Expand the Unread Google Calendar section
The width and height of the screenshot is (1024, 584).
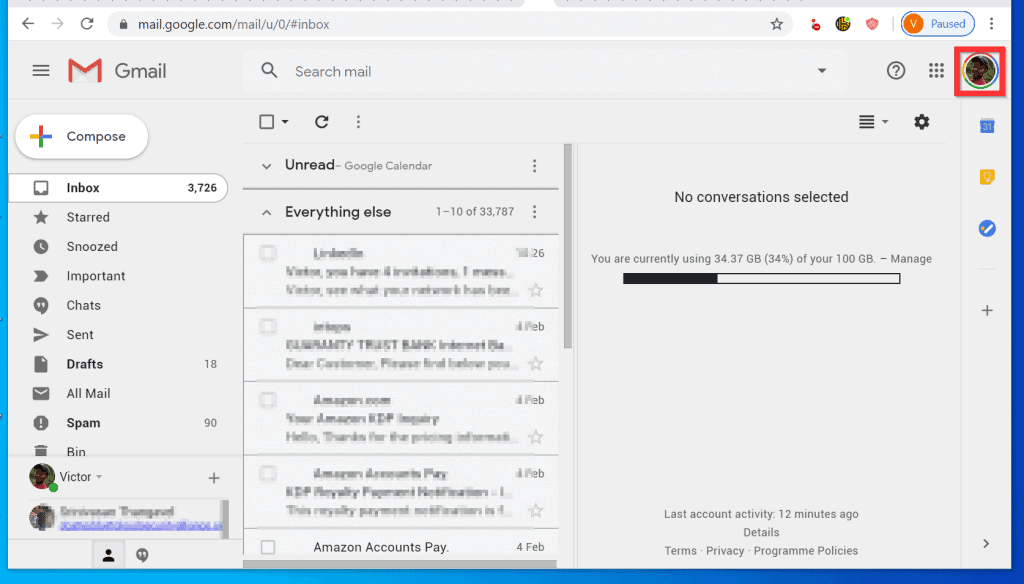click(x=265, y=166)
